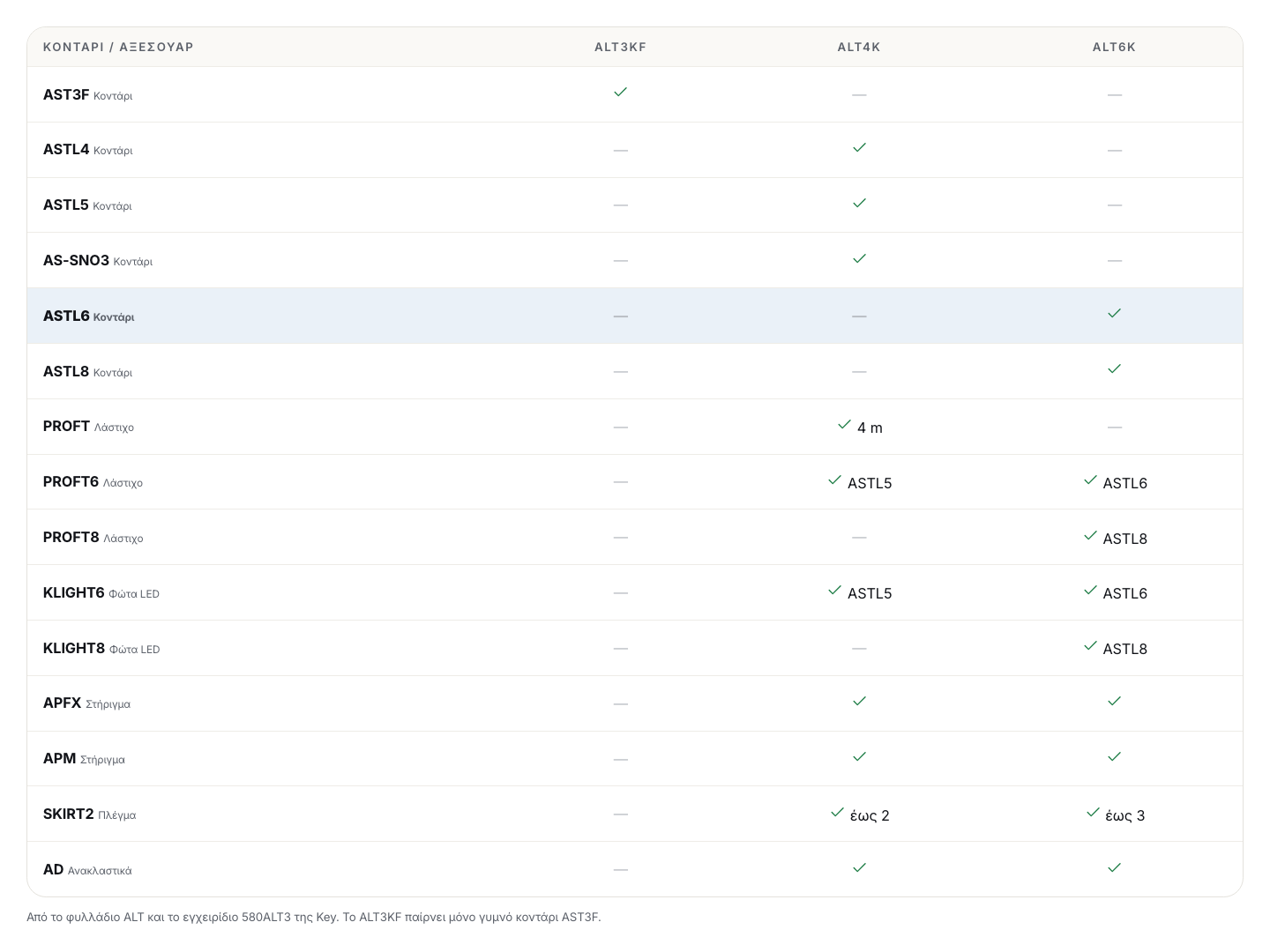This screenshot has height=952, width=1270.
Task: Select the ASTL4 Κοντάρι row label
Action: pos(87,150)
